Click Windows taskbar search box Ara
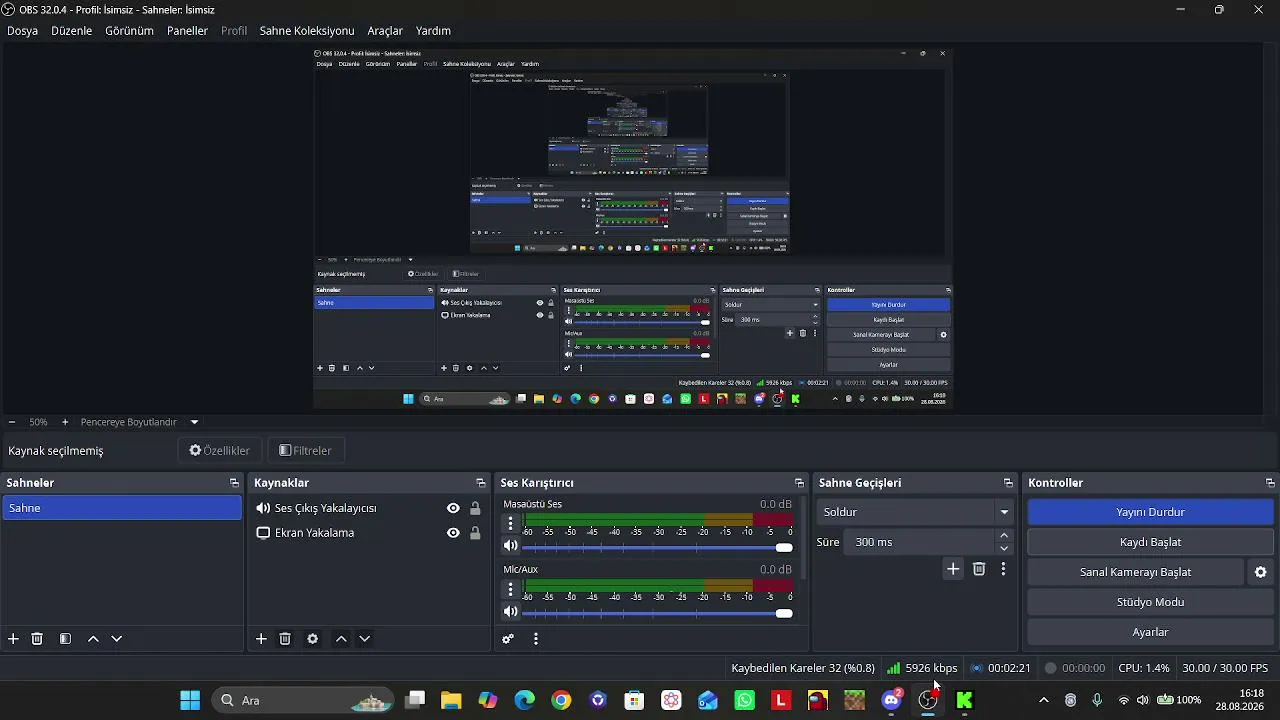Screen dimensions: 1280x720 (x=304, y=700)
